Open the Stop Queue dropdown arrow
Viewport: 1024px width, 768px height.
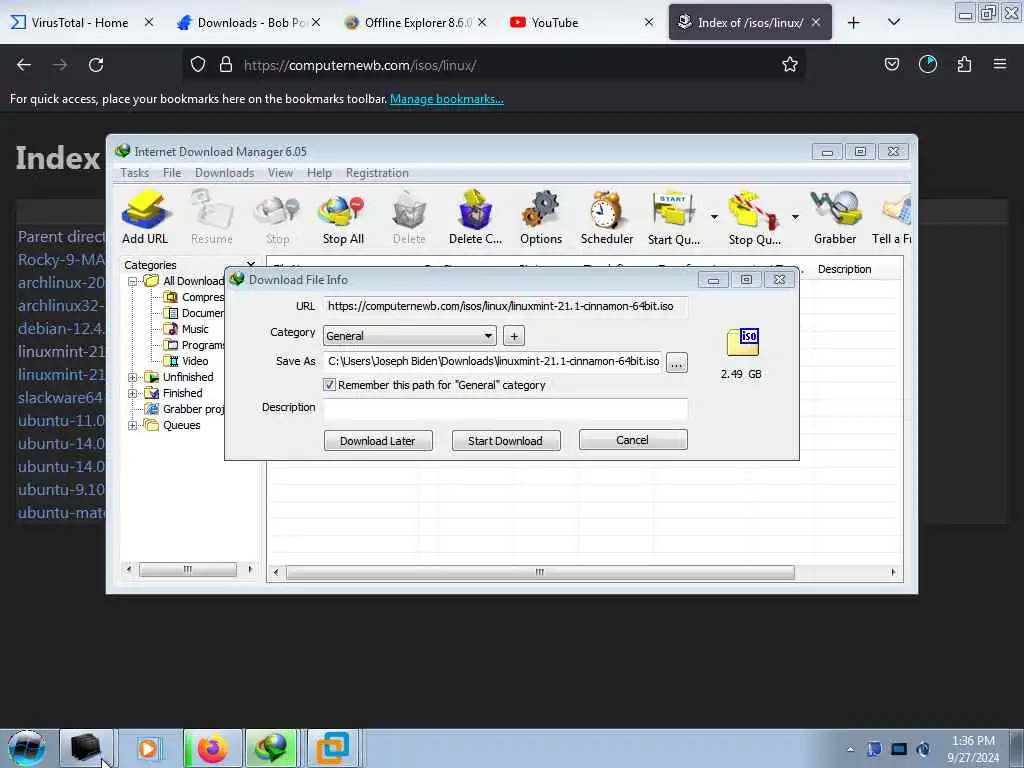[x=795, y=217]
